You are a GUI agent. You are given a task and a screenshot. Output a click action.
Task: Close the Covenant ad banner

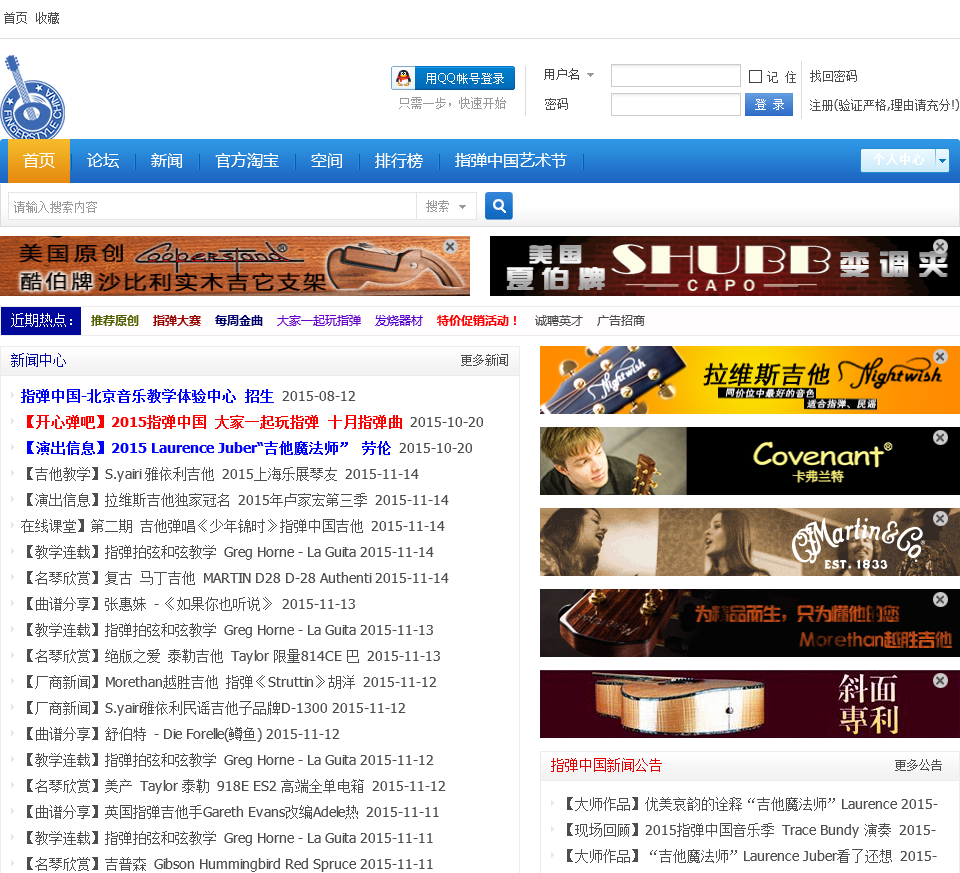click(940, 437)
